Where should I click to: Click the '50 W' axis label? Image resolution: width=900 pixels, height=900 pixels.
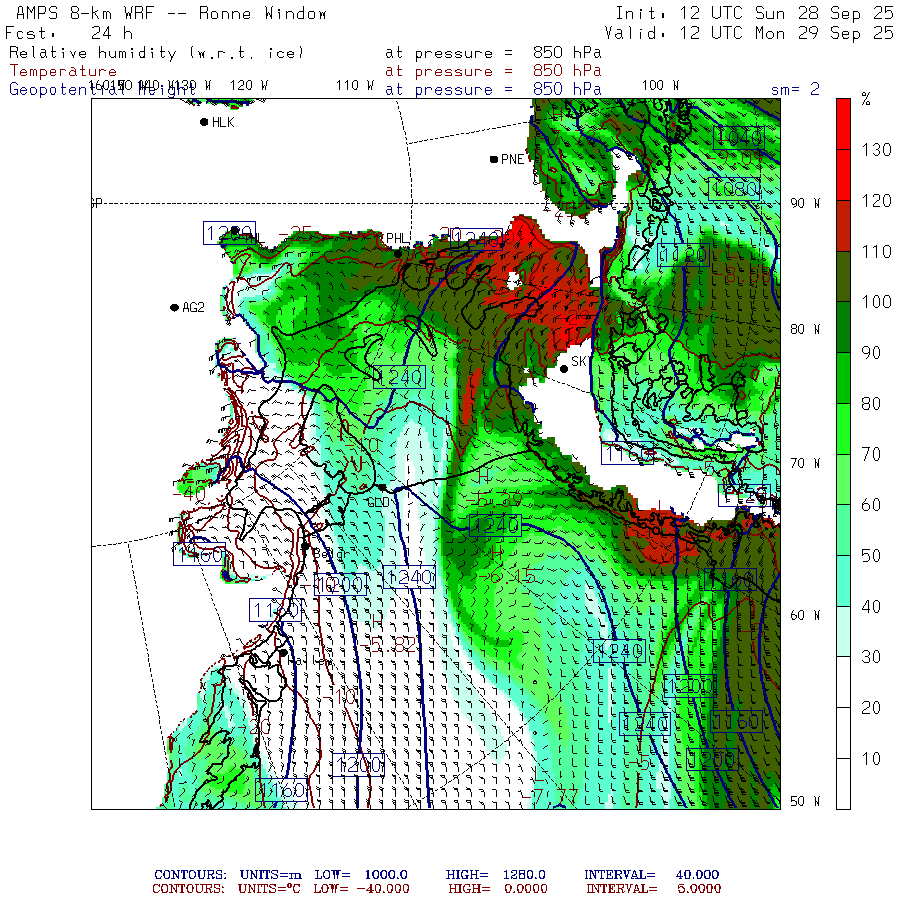point(805,801)
